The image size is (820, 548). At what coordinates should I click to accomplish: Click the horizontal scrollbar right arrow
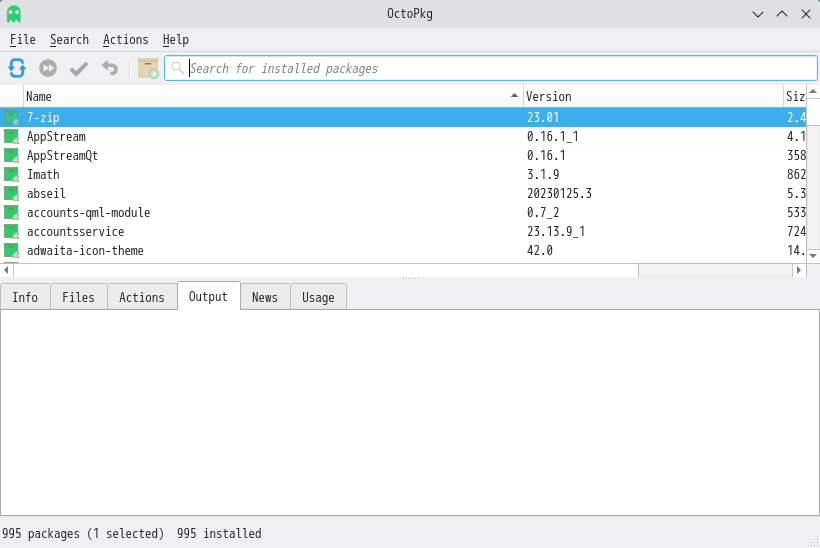click(799, 270)
